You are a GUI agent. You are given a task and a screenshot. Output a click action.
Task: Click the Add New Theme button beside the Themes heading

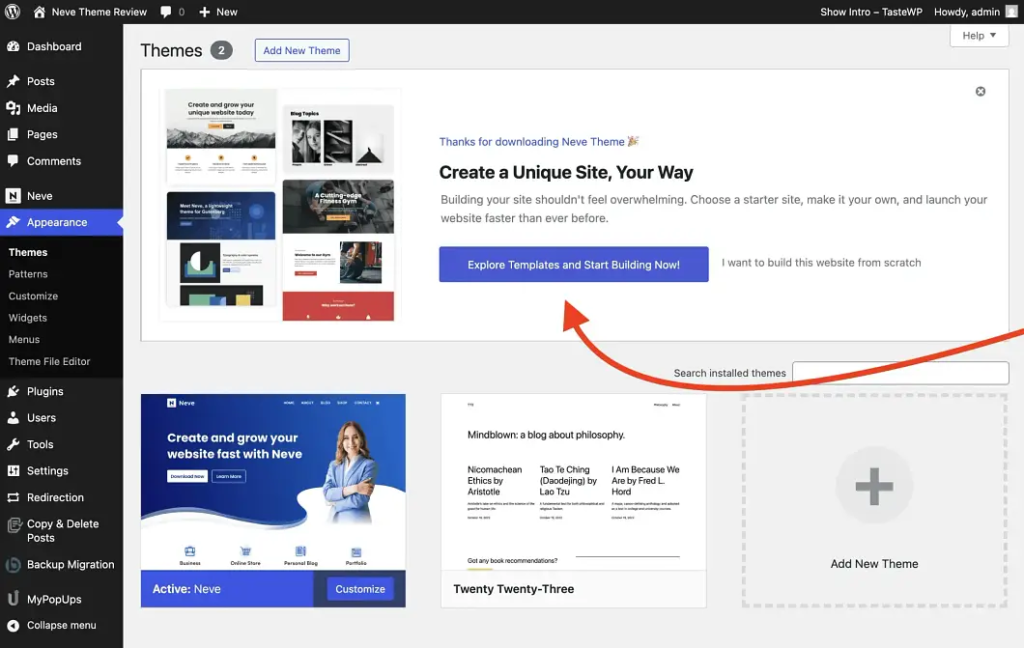[x=302, y=50]
